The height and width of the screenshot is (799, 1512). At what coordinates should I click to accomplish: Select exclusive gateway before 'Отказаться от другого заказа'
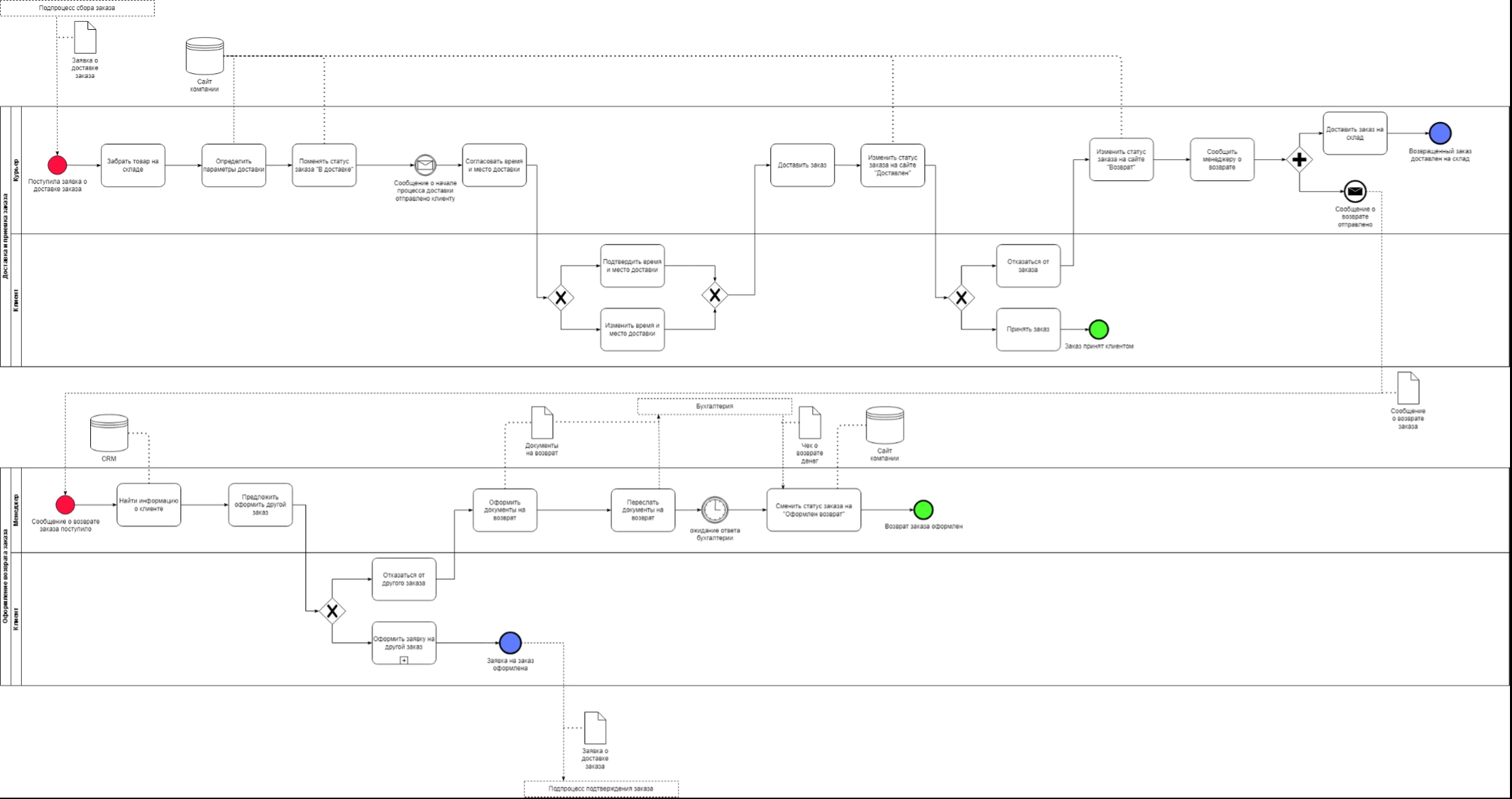pos(332,611)
